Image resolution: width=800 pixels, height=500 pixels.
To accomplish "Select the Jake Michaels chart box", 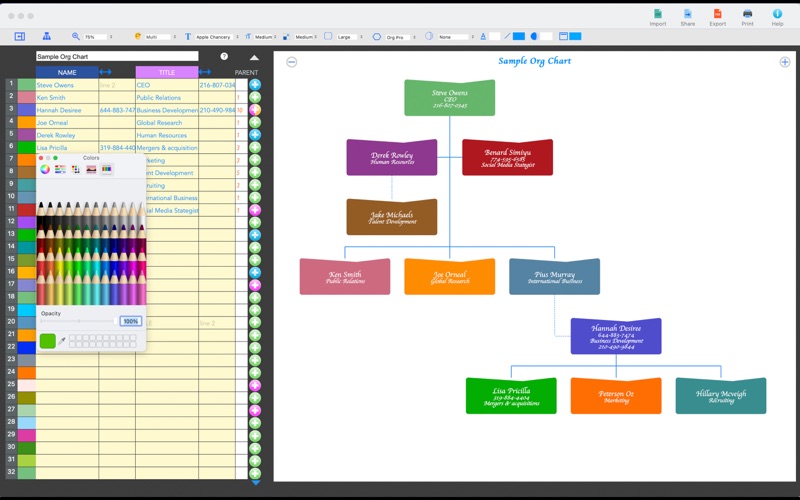I will [x=392, y=217].
